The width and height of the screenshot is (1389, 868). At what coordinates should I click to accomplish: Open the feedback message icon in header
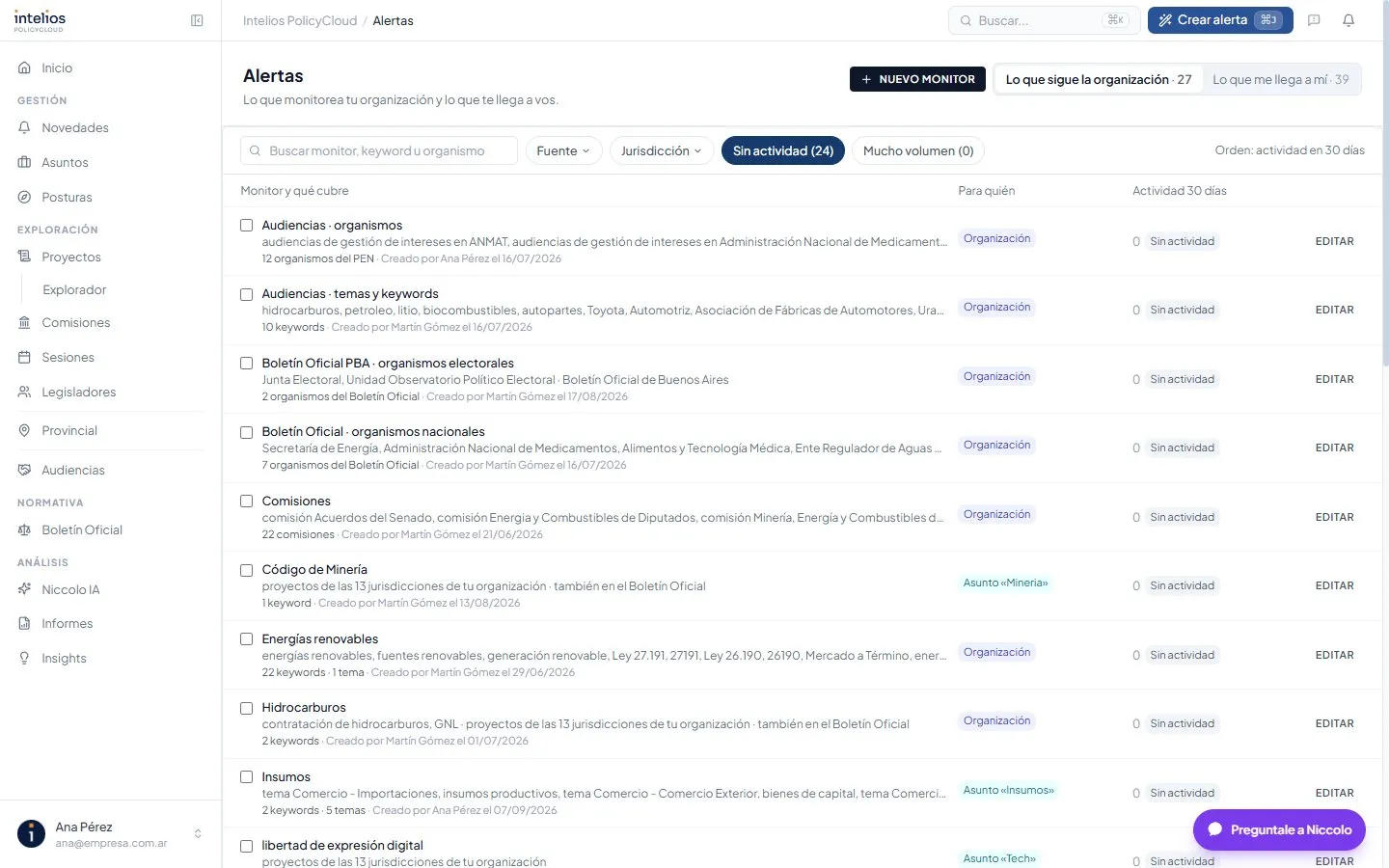1314,20
